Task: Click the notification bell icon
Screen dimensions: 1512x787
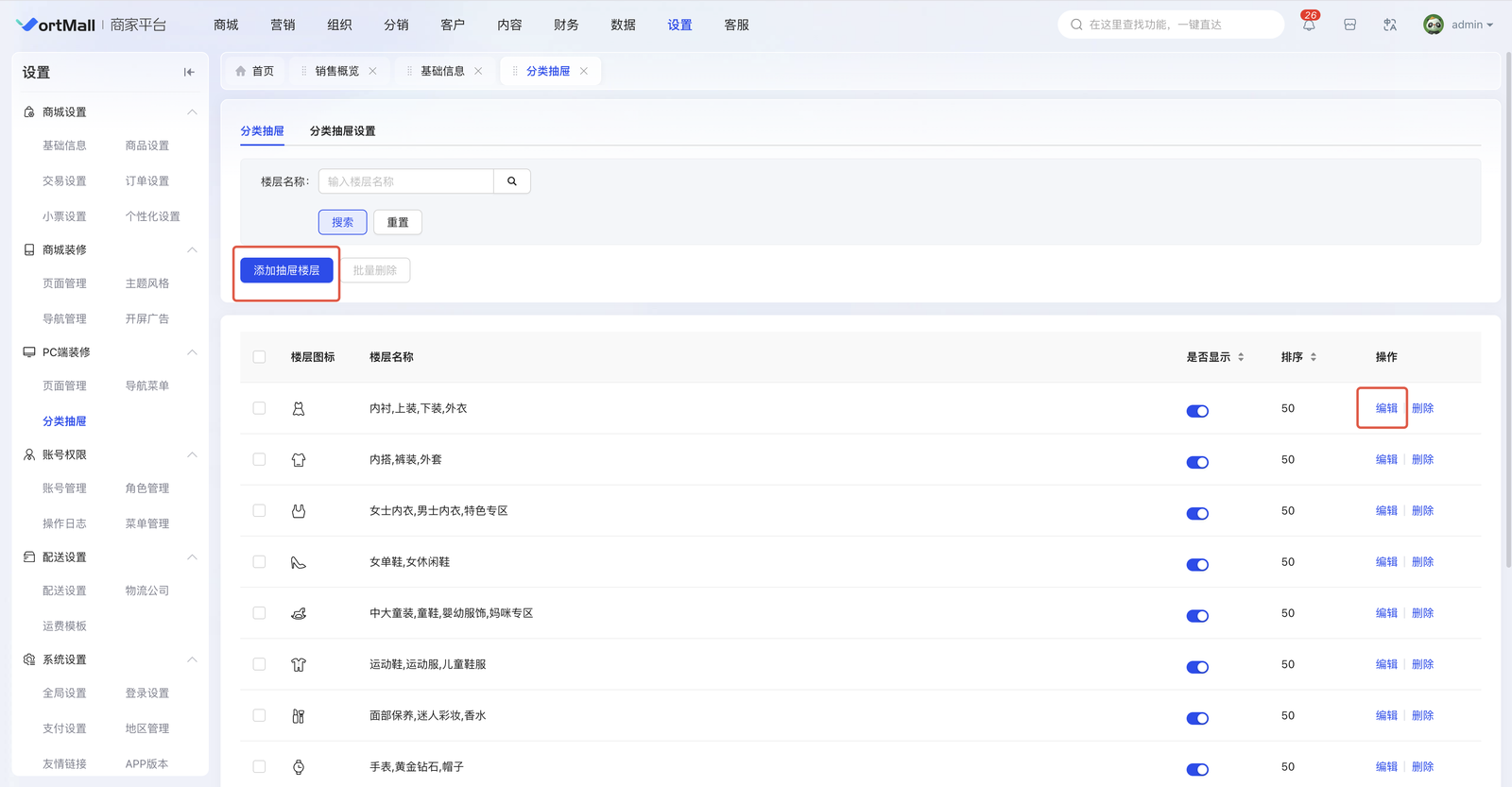Action: (x=1309, y=26)
